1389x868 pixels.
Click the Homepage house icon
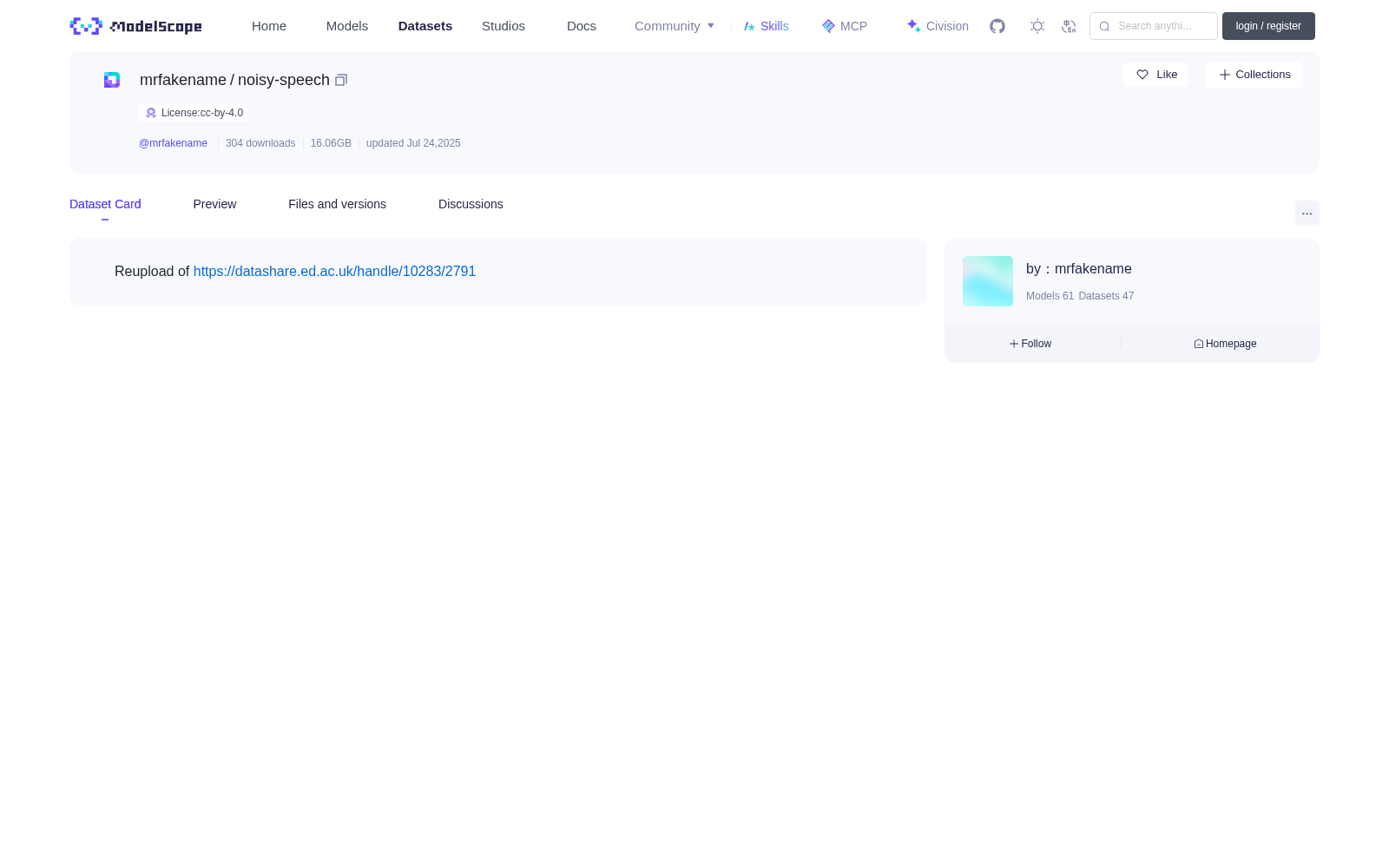[1199, 344]
